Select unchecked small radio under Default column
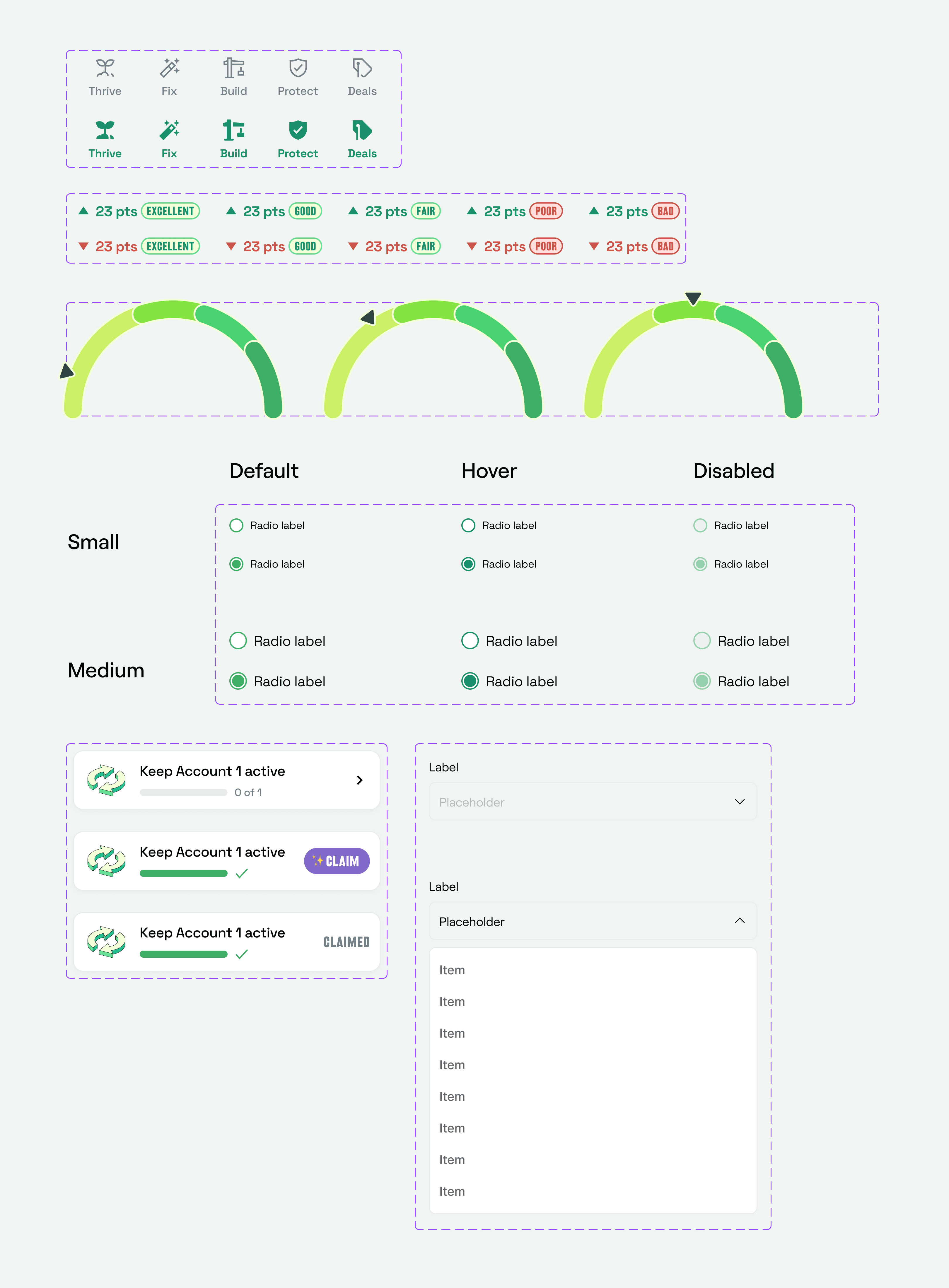The width and height of the screenshot is (949, 1288). coord(236,525)
